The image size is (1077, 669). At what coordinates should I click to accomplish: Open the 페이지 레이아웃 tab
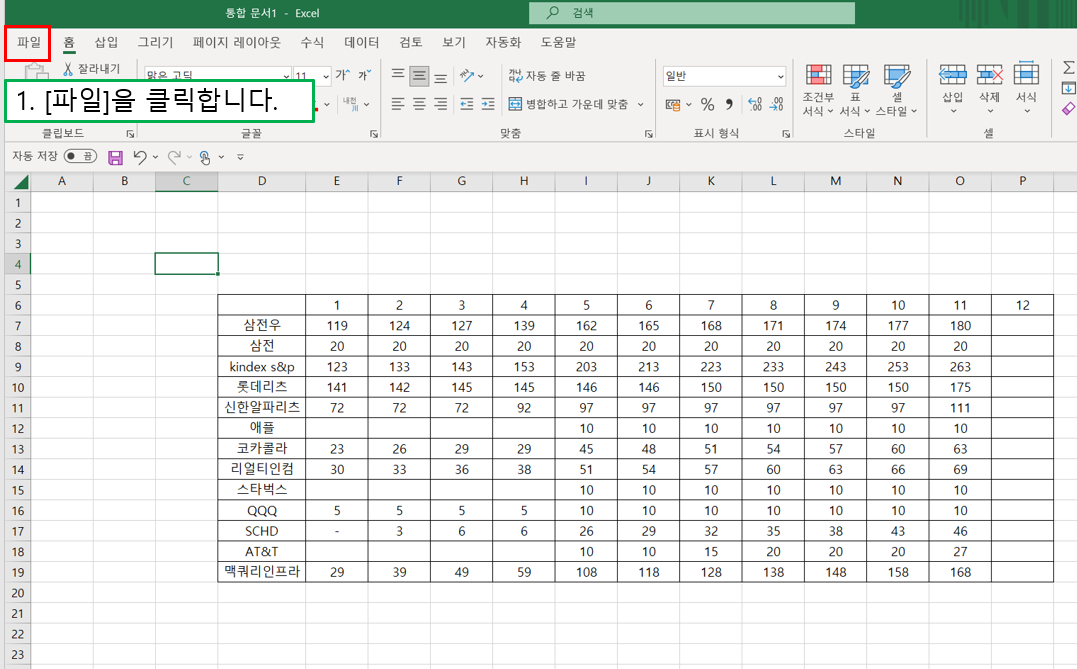pyautogui.click(x=237, y=43)
